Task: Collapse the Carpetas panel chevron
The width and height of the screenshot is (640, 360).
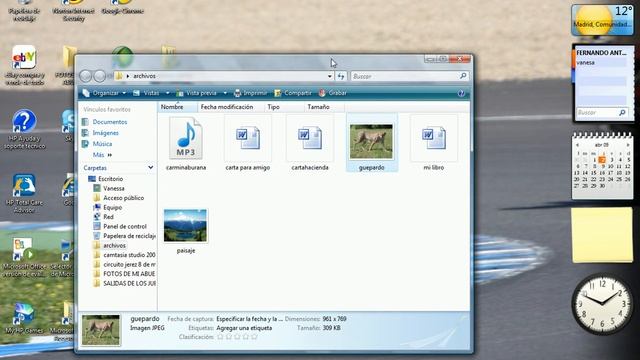Action: point(151,168)
